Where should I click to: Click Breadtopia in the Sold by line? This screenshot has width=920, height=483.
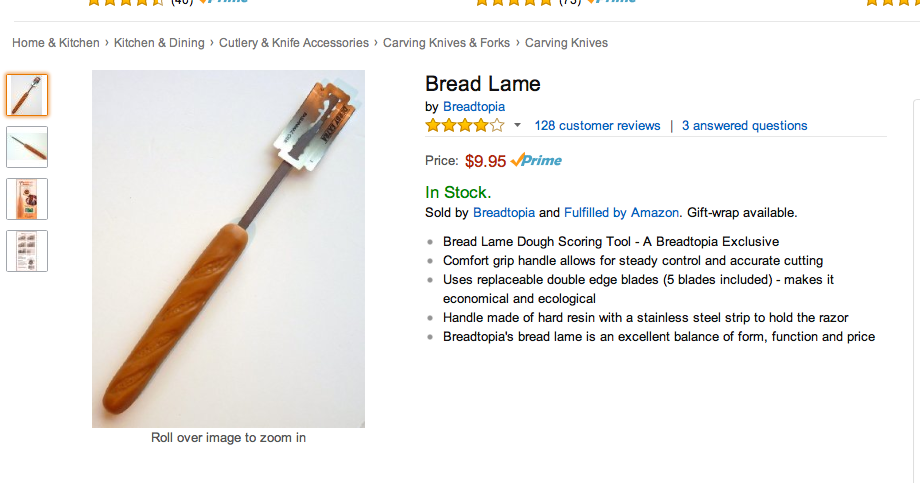pyautogui.click(x=504, y=213)
